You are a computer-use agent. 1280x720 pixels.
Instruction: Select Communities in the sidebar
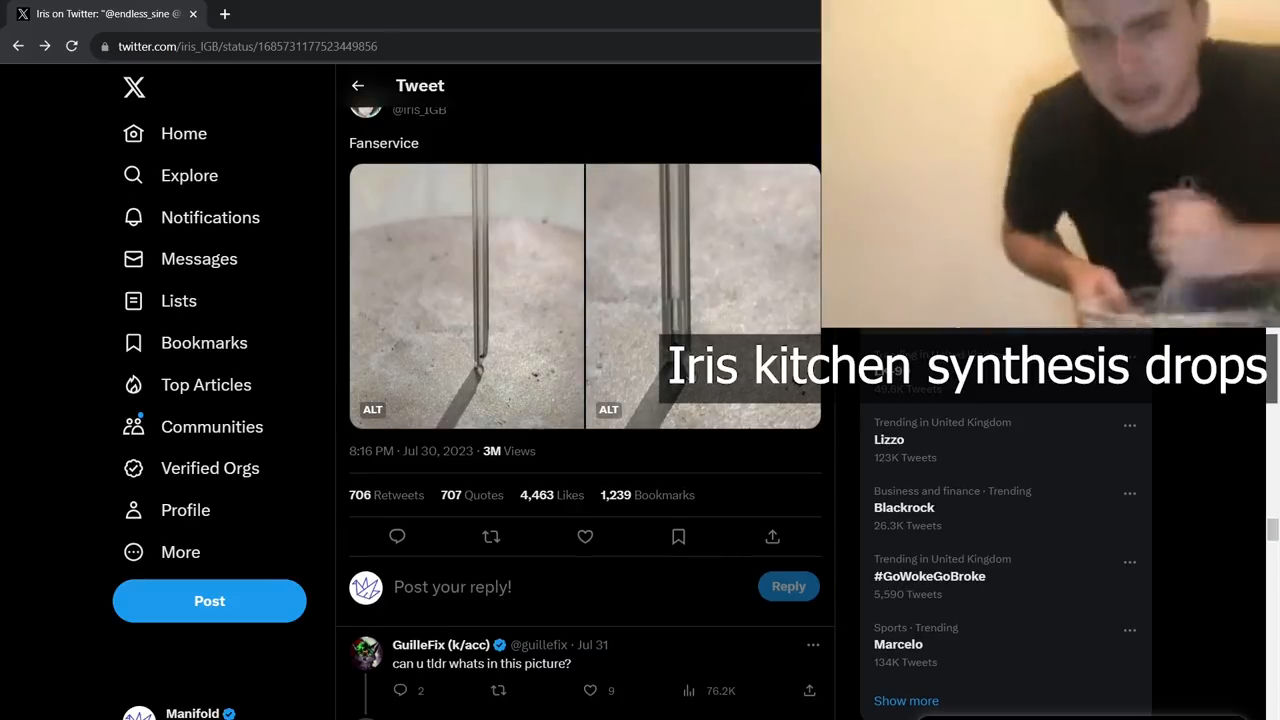(193, 427)
